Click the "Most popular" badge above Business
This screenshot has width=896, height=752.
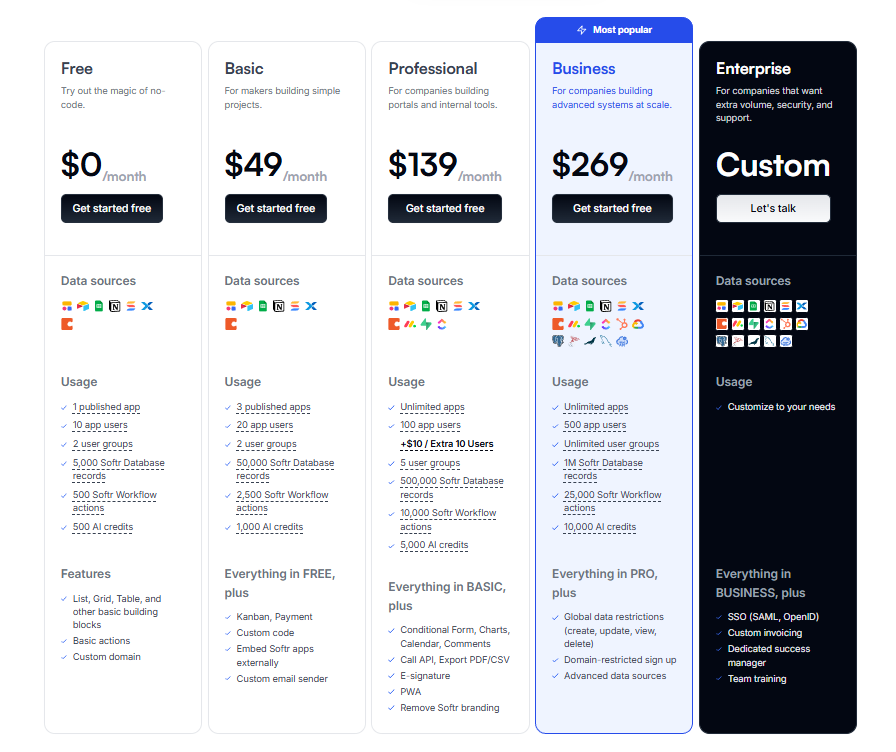(614, 30)
